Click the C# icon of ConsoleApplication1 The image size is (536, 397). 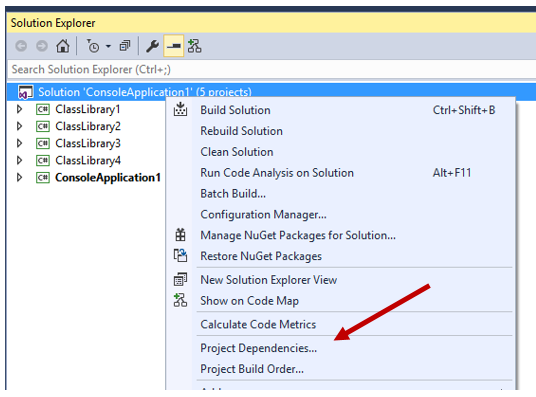(43, 177)
